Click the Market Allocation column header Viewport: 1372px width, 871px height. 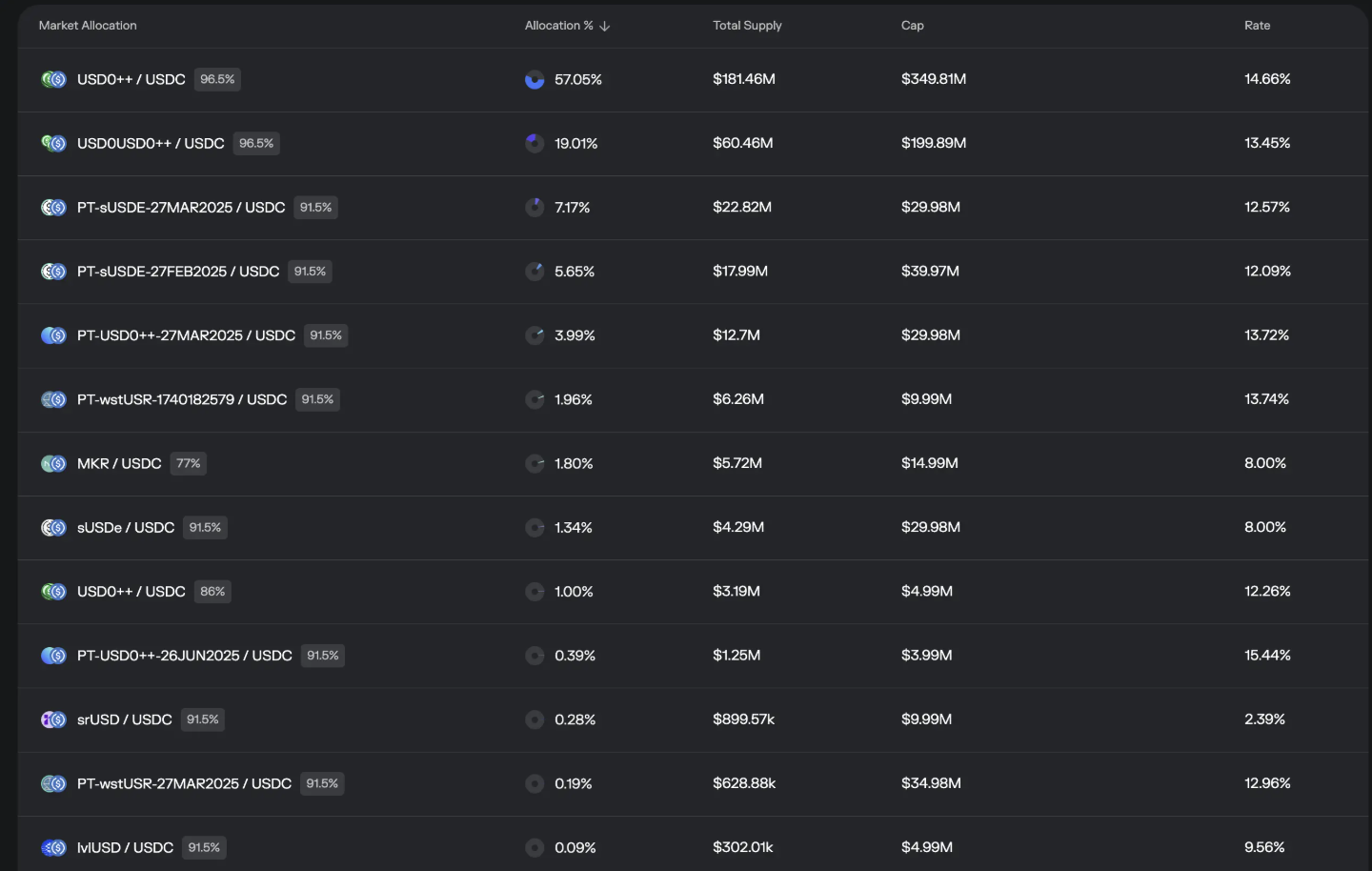88,26
